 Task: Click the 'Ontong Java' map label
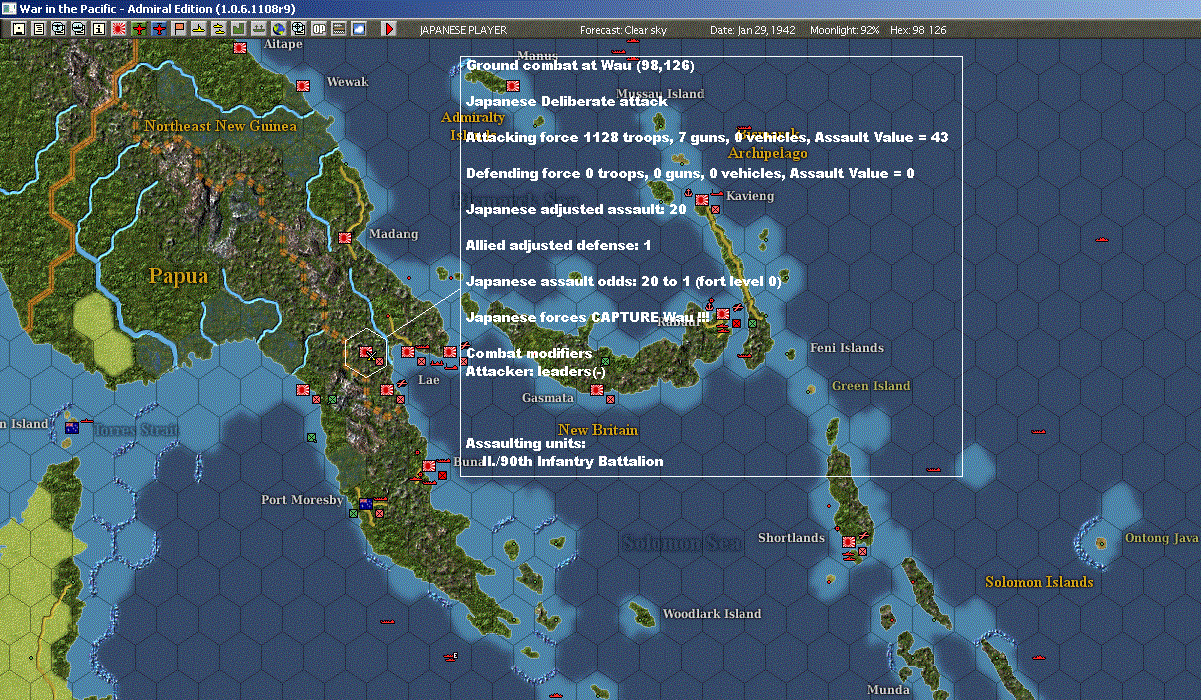coord(1161,538)
